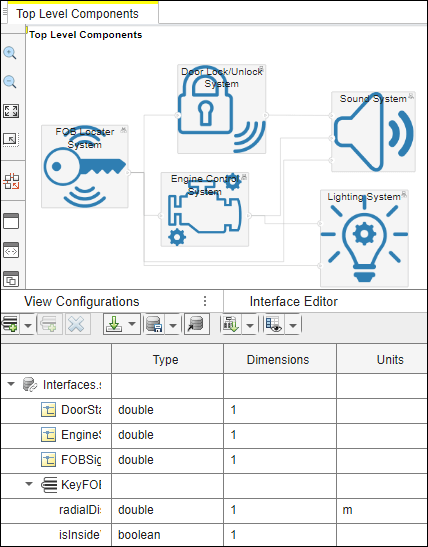Image resolution: width=428 pixels, height=547 pixels.
Task: Select the FOBSig interface row
Action: pyautogui.click(x=214, y=460)
